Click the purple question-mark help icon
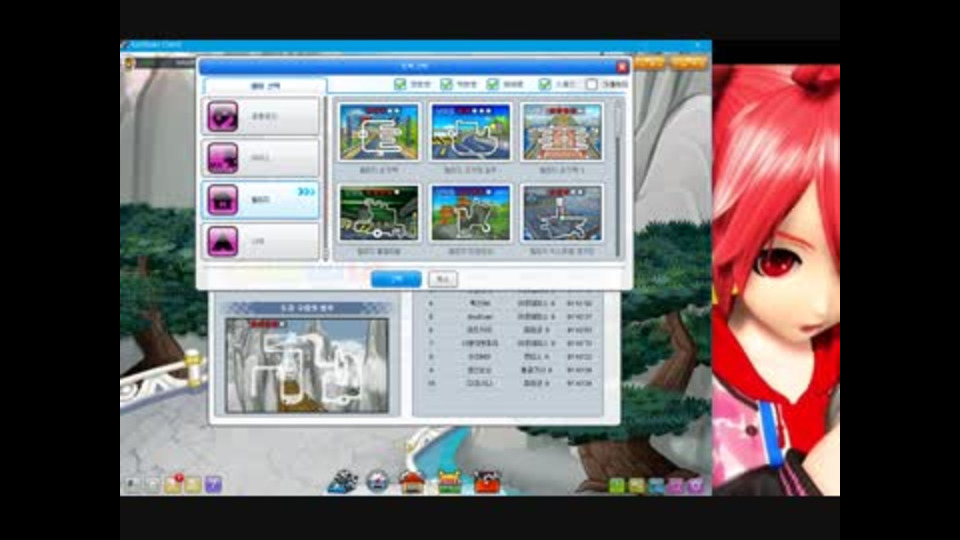960x540 pixels. click(x=213, y=485)
